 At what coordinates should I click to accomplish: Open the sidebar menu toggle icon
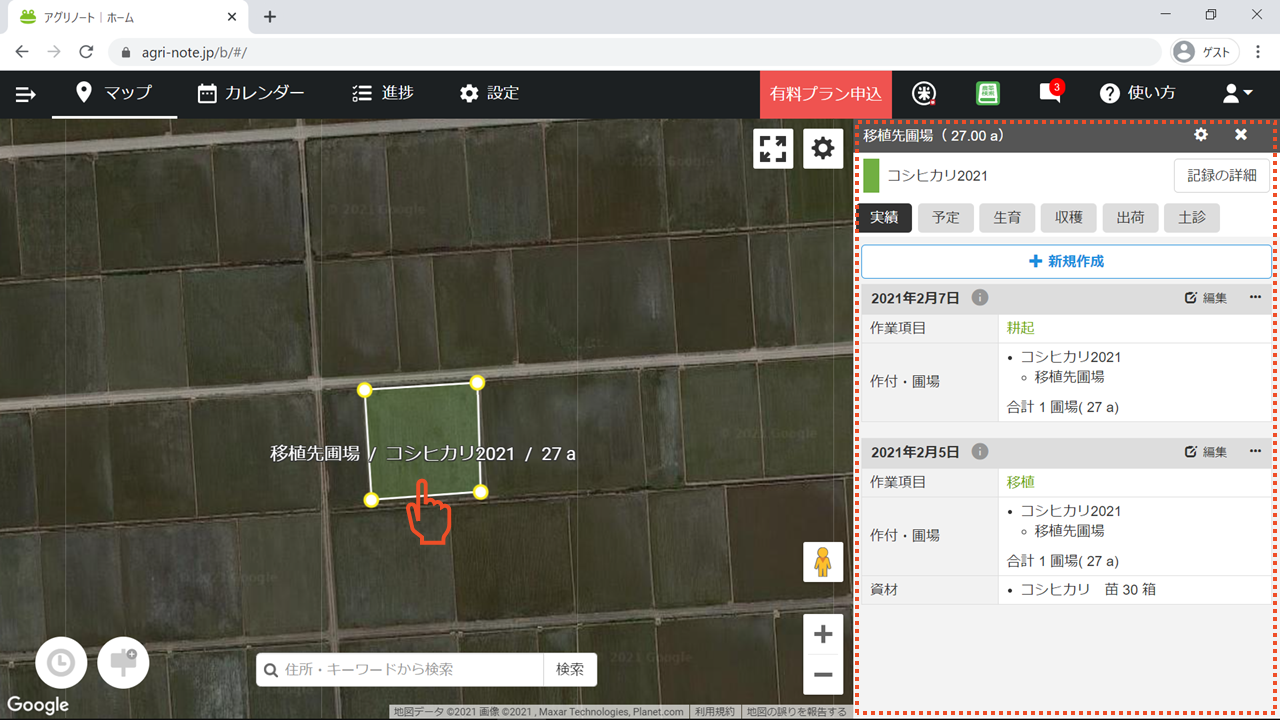click(25, 94)
